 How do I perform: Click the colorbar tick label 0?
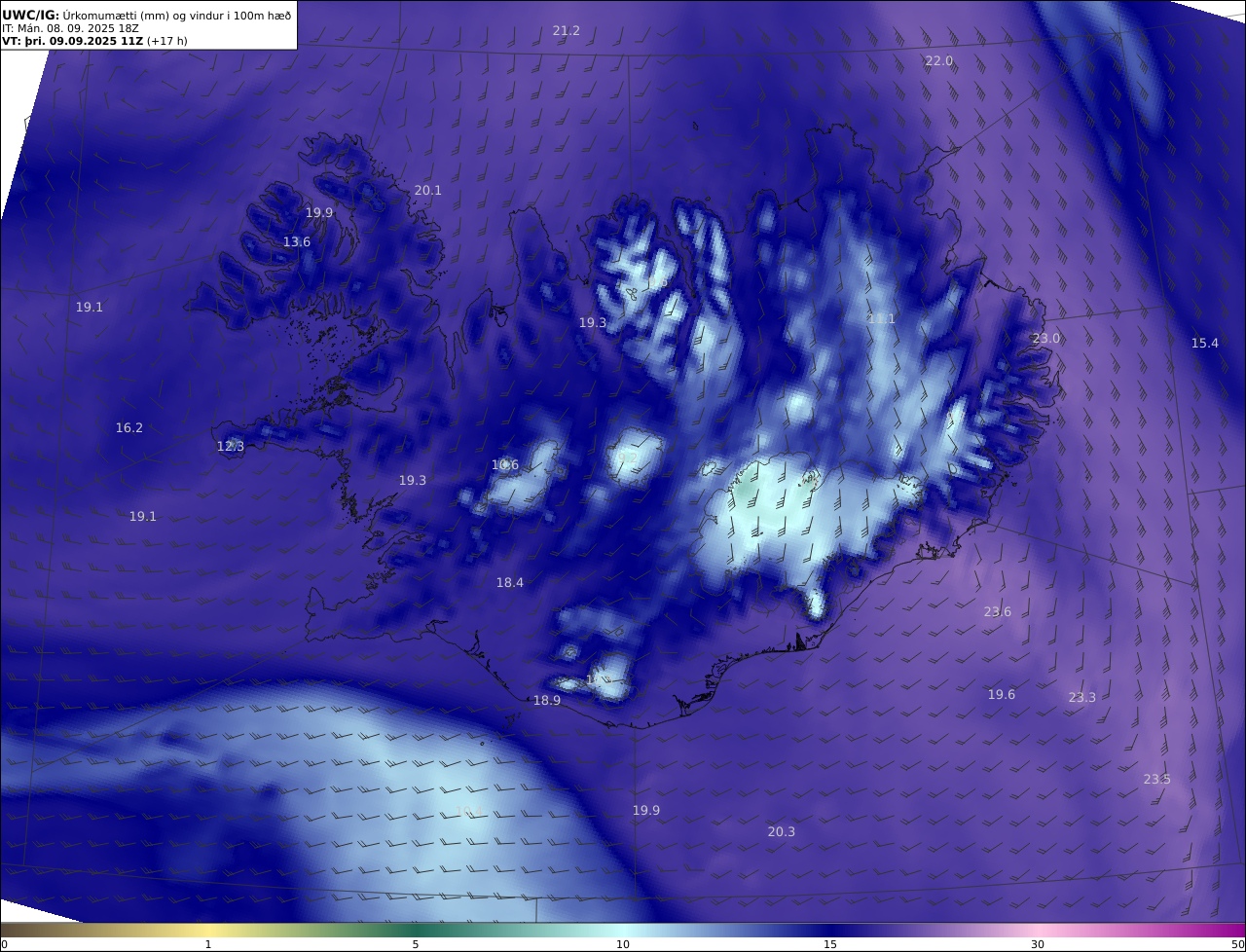pyautogui.click(x=4, y=944)
